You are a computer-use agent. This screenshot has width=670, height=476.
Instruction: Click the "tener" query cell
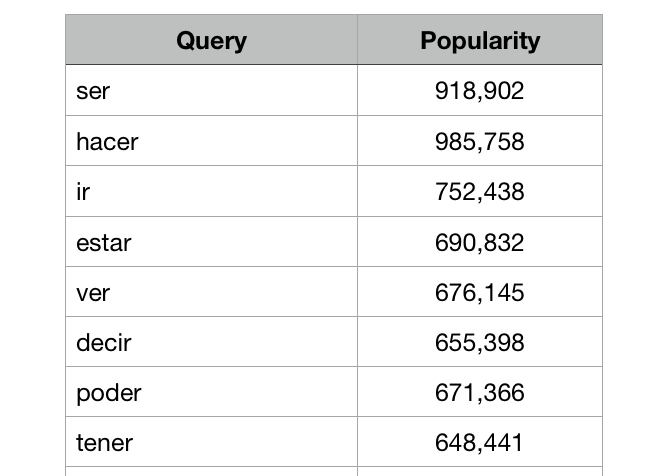pos(211,442)
